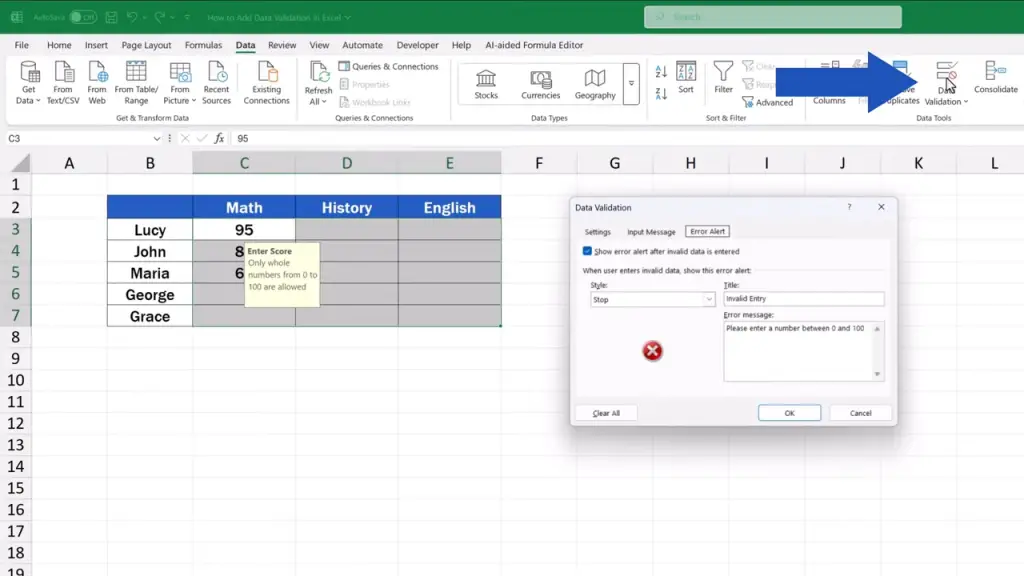Click the Get Data icon

(x=29, y=73)
